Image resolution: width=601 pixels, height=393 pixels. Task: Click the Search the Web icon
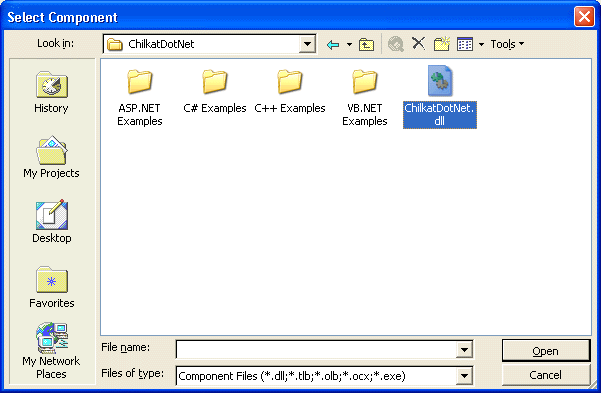click(x=395, y=44)
